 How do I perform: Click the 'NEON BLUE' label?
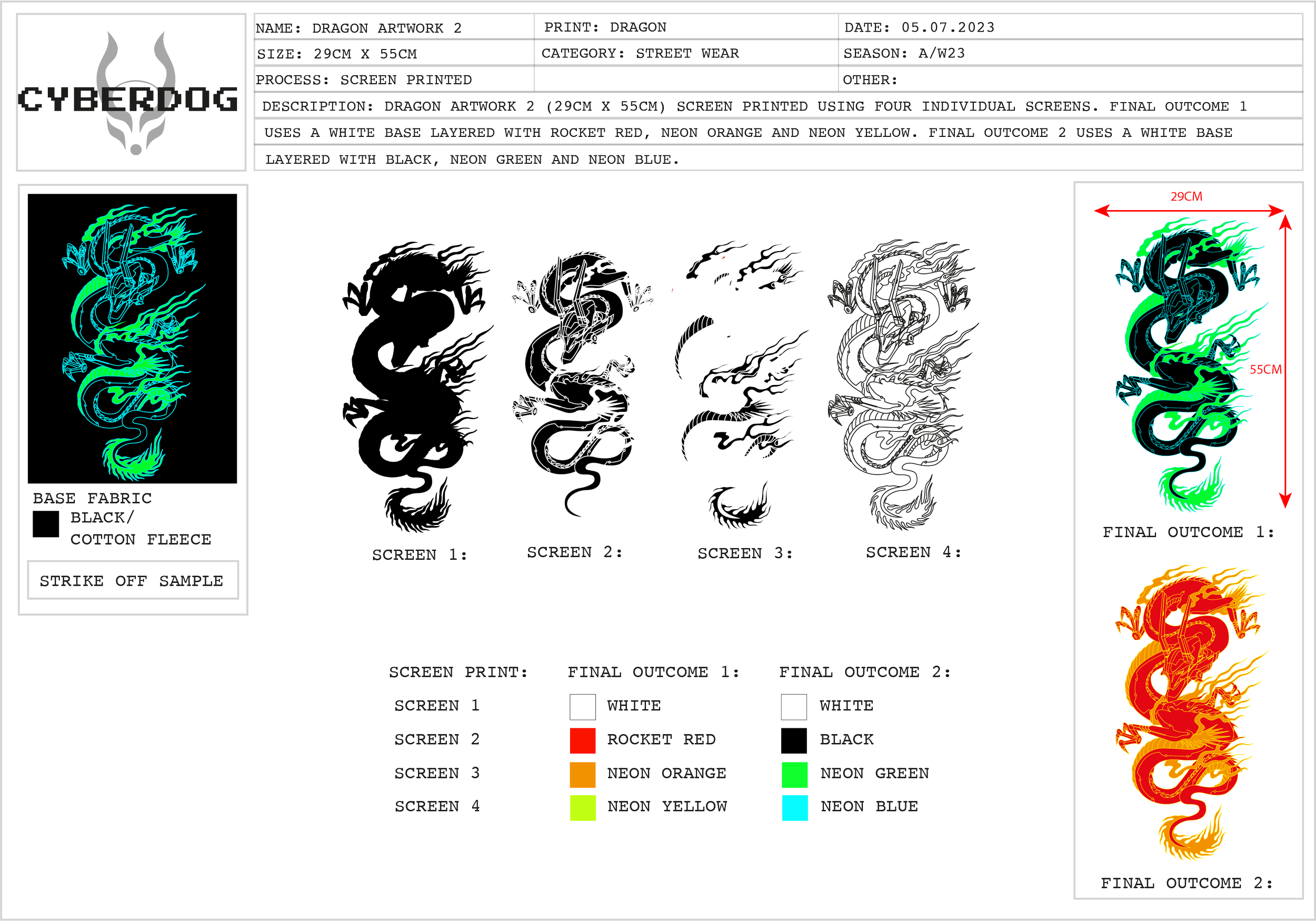click(870, 806)
